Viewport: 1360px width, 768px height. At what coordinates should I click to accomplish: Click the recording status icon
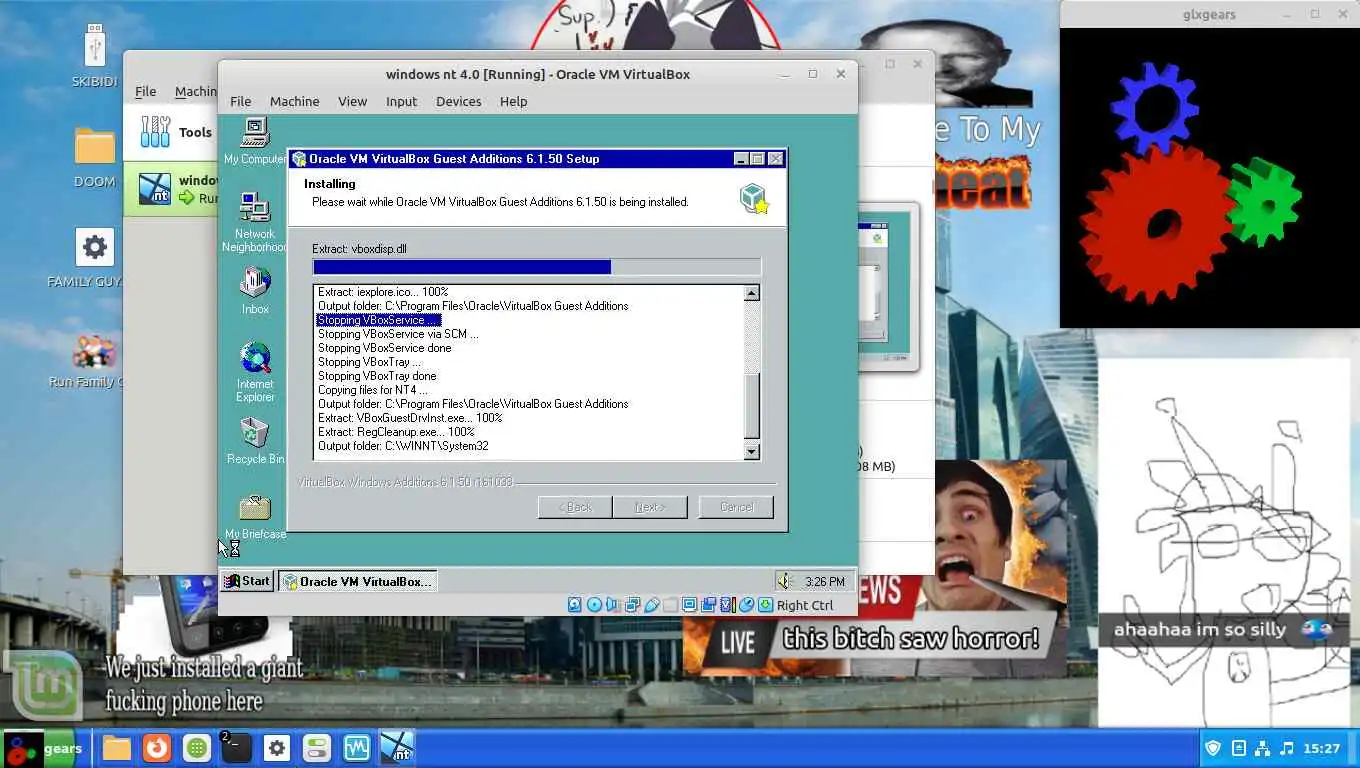[x=708, y=605]
